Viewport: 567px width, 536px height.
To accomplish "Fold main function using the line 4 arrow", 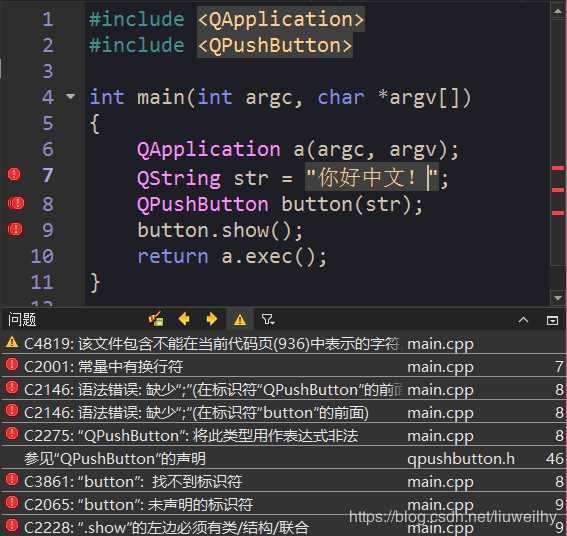I will [x=71, y=97].
